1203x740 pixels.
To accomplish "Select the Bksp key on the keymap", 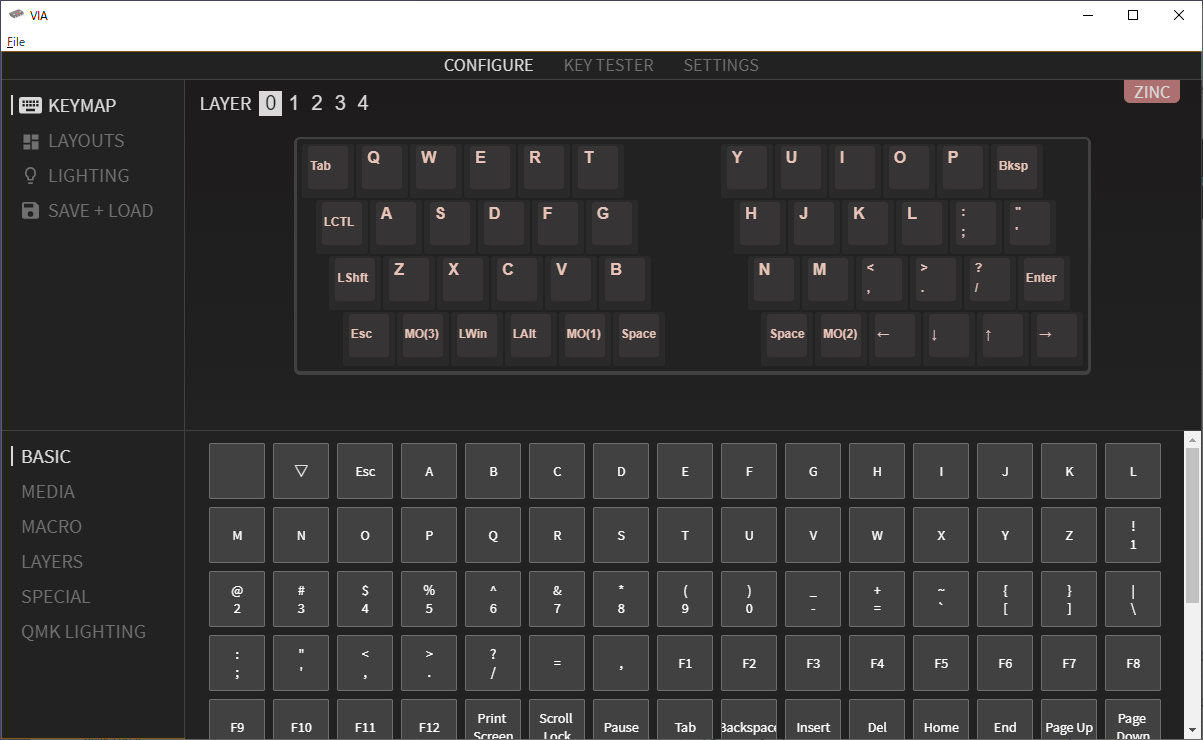I will [x=1015, y=168].
